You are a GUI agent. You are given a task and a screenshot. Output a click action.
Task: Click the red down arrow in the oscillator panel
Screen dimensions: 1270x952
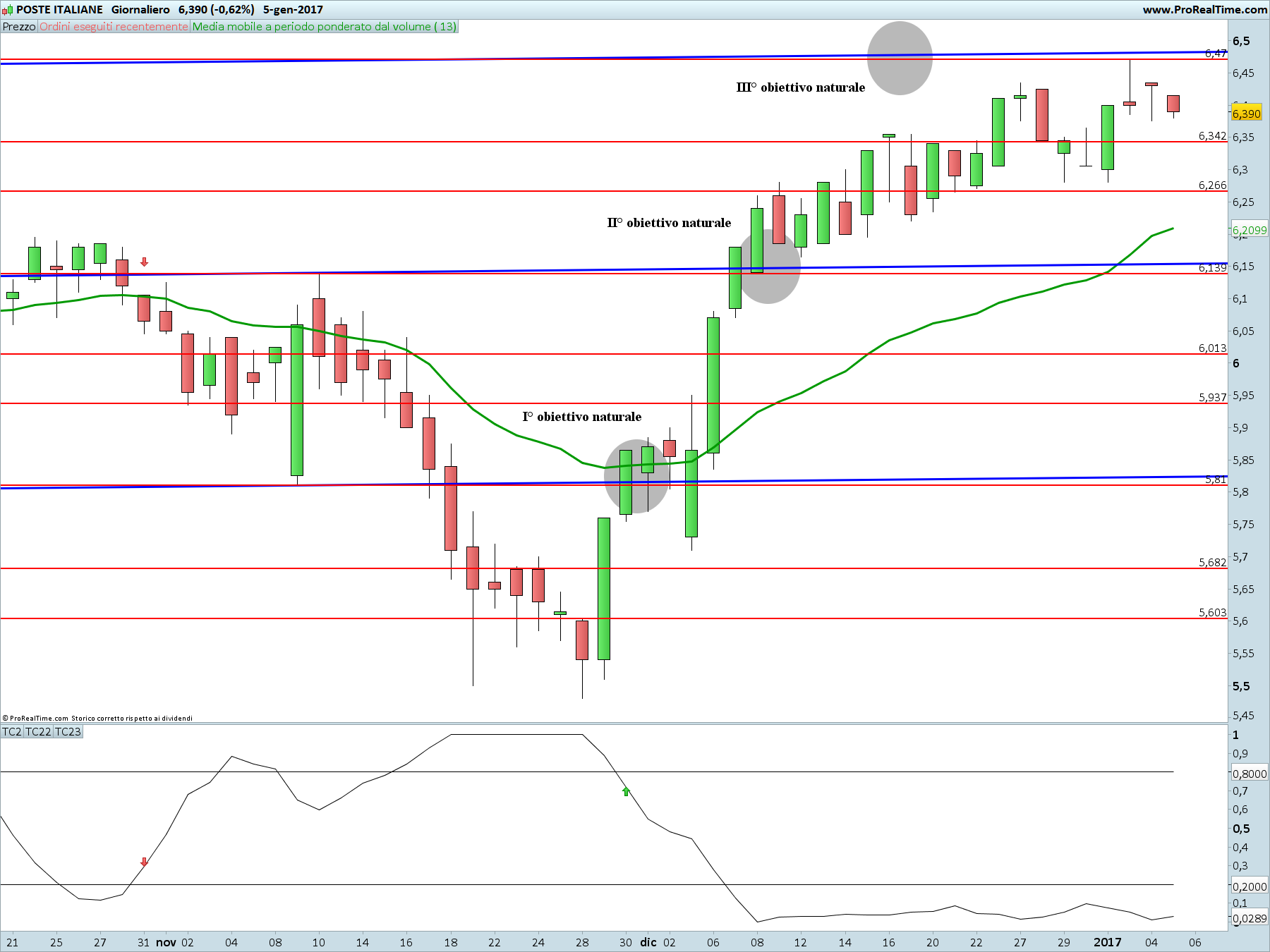[144, 862]
